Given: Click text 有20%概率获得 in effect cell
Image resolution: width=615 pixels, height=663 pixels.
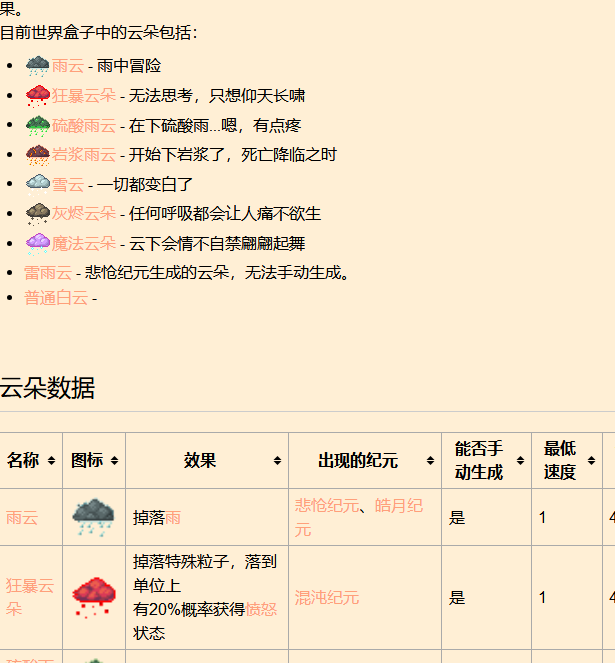Looking at the screenshot, I should pos(189,609).
